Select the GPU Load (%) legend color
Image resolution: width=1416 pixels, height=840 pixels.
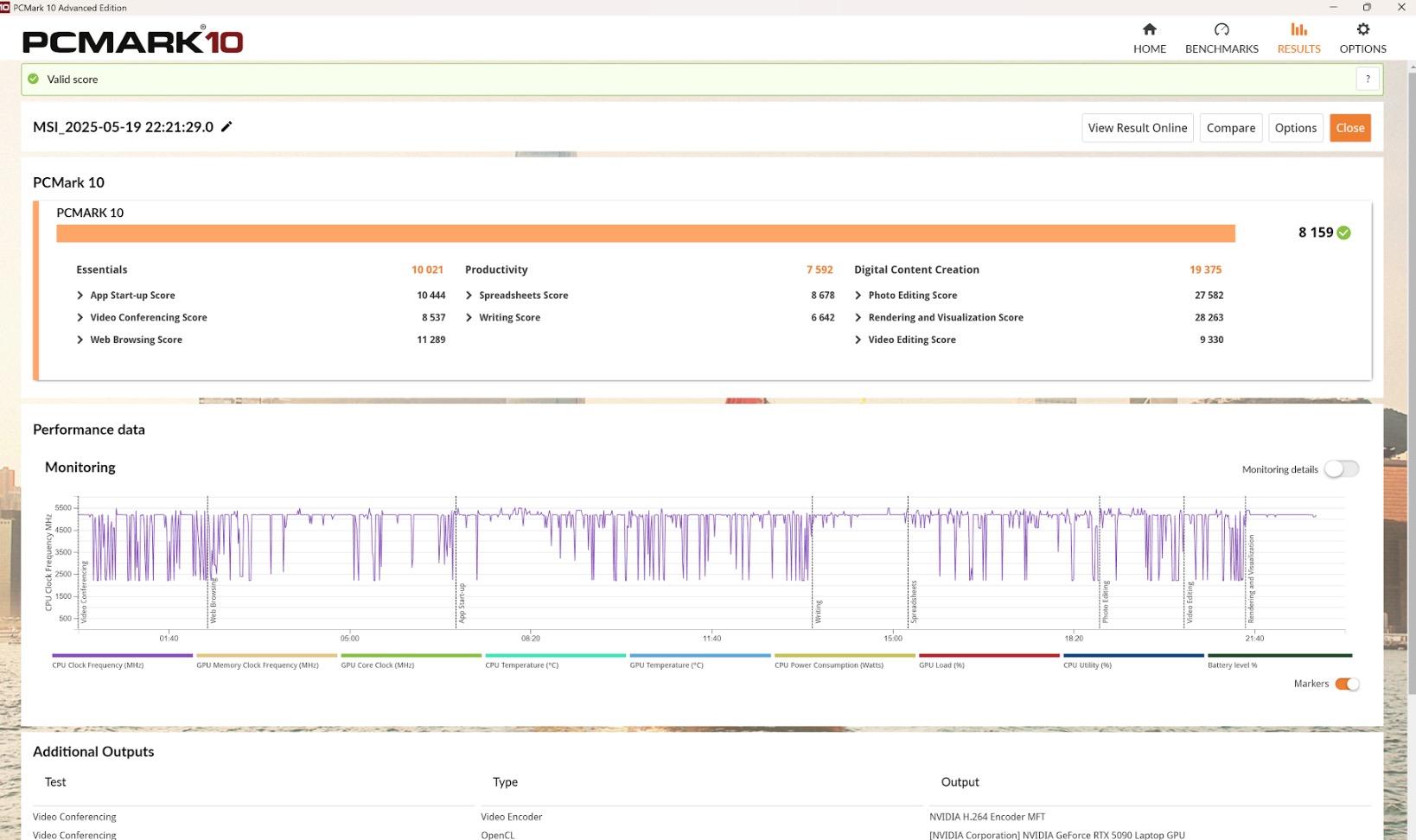tap(988, 656)
